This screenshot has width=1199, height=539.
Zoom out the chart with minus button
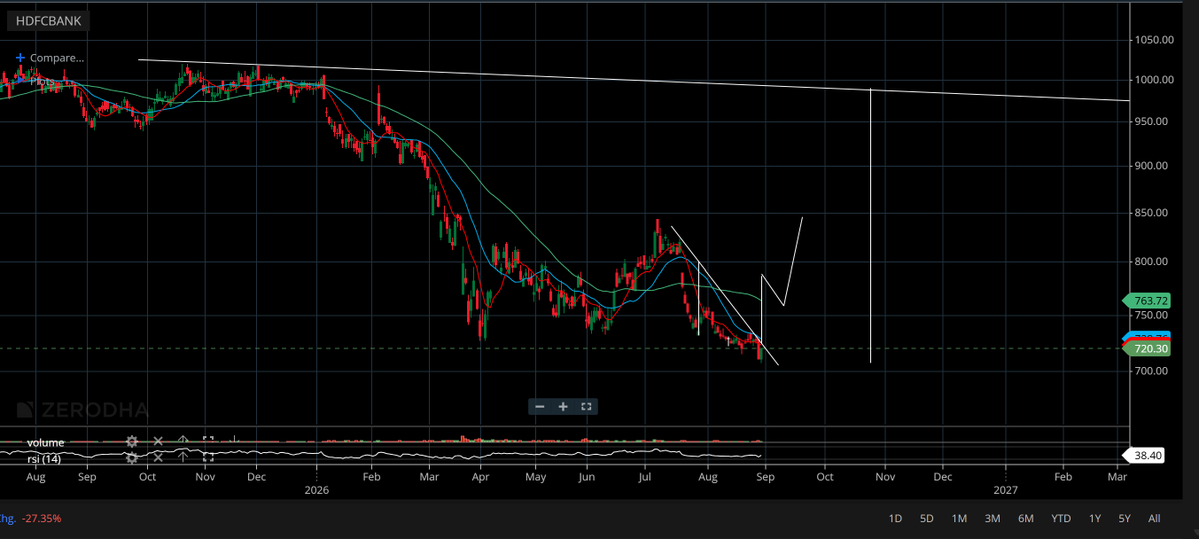[540, 407]
